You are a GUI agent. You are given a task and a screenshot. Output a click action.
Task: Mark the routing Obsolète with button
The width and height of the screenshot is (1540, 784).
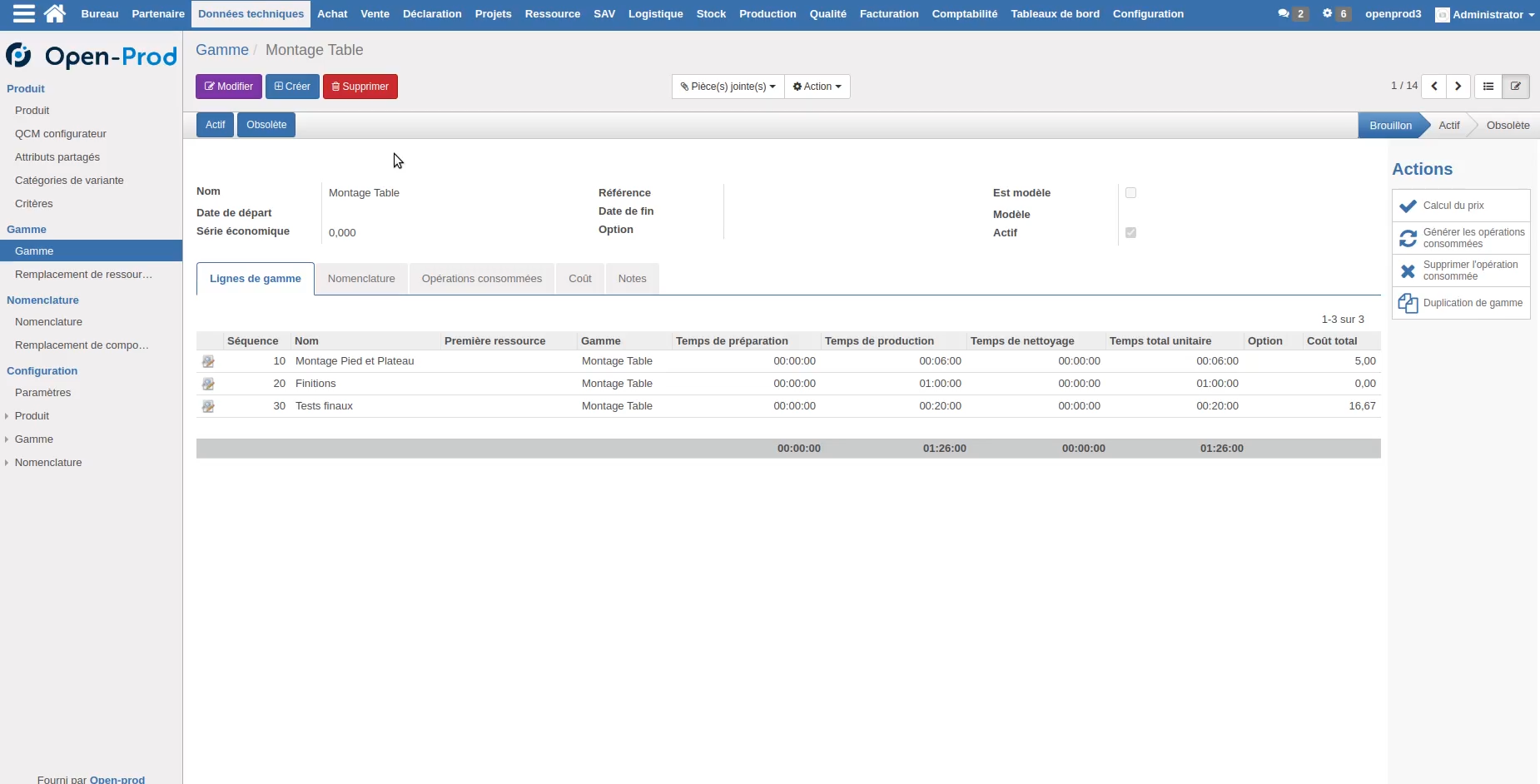[x=266, y=125]
